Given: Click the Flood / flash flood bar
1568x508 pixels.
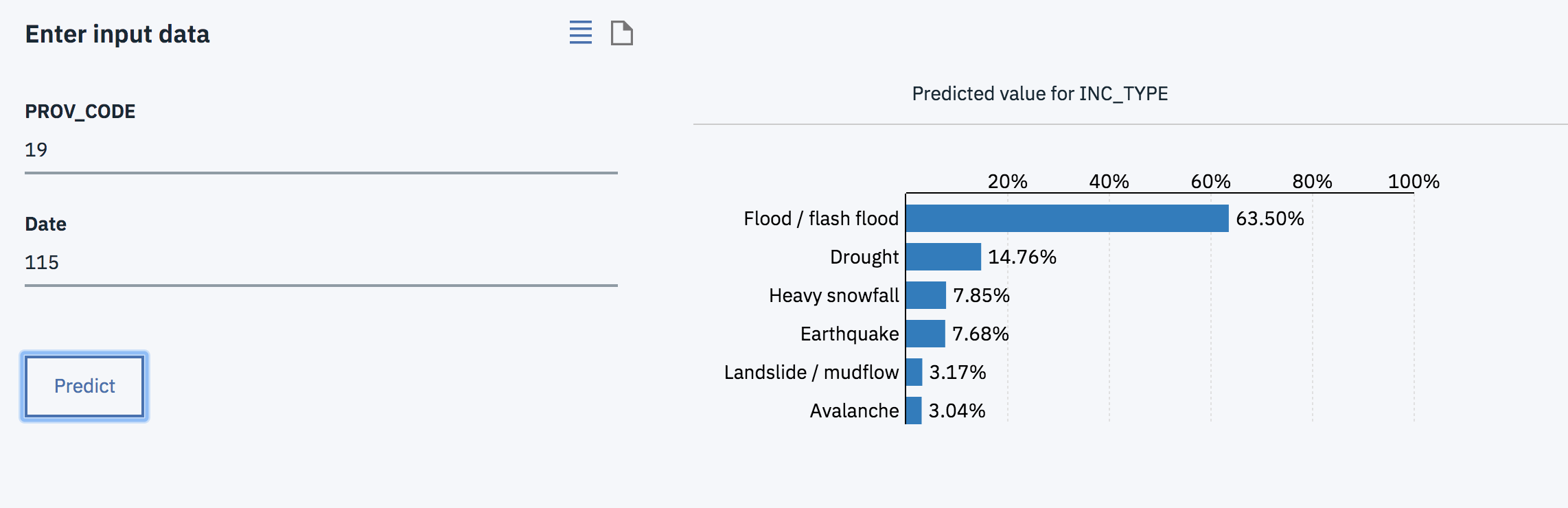Looking at the screenshot, I should [x=1067, y=218].
